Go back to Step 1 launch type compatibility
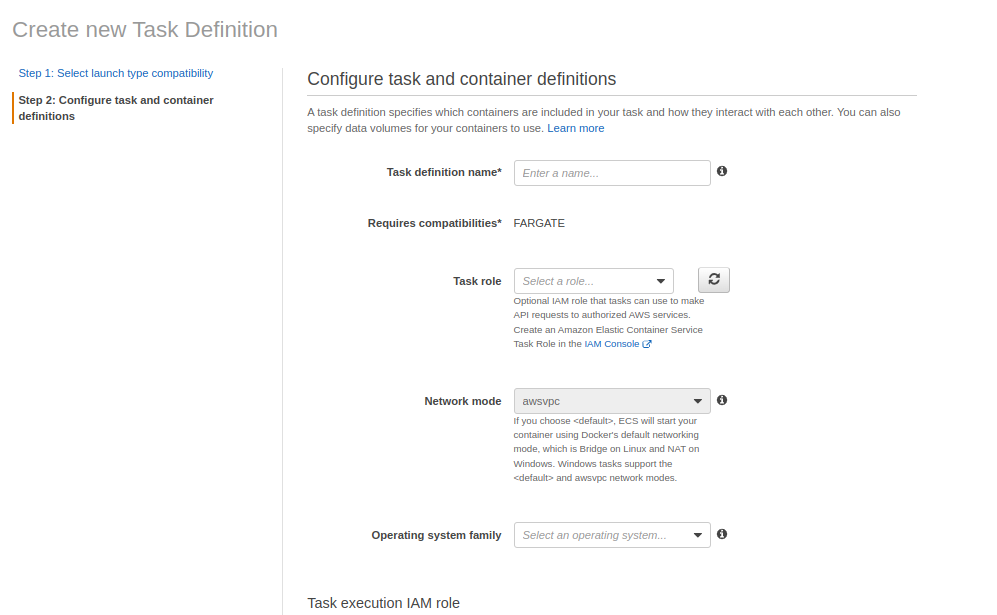The width and height of the screenshot is (997, 615). (x=115, y=73)
